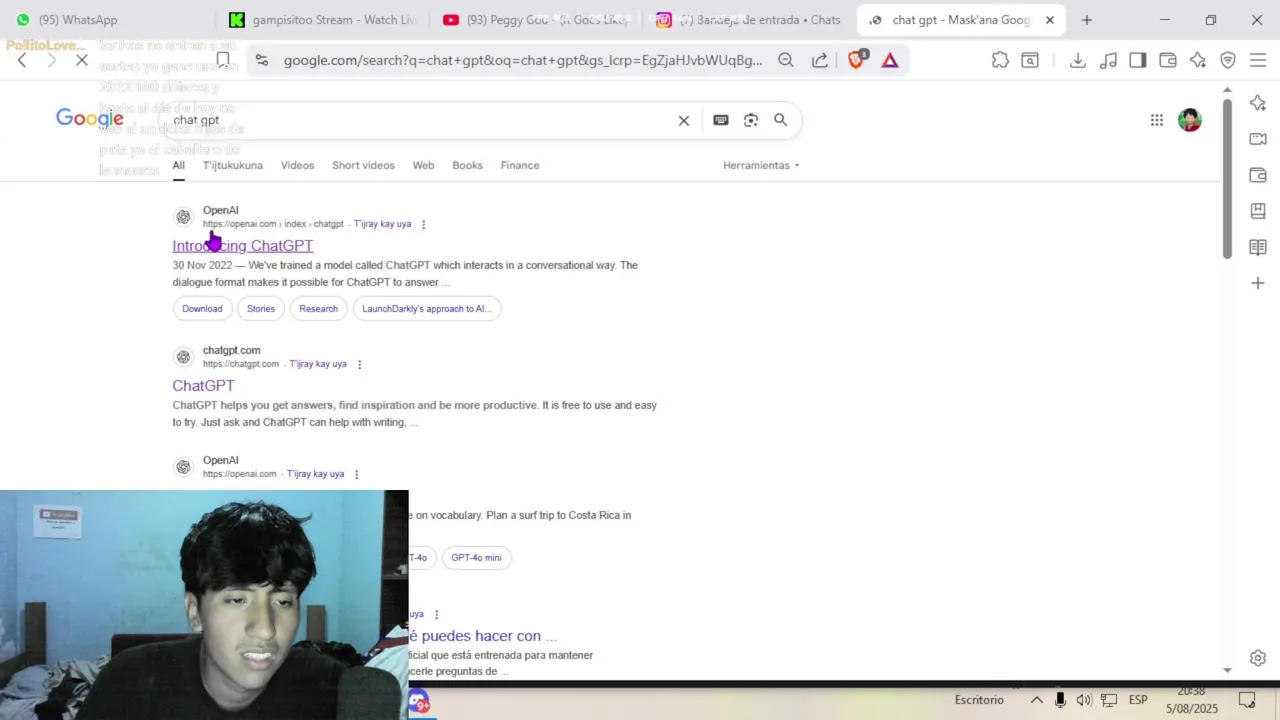Open the Google apps grid icon
The width and height of the screenshot is (1280, 720).
1157,120
